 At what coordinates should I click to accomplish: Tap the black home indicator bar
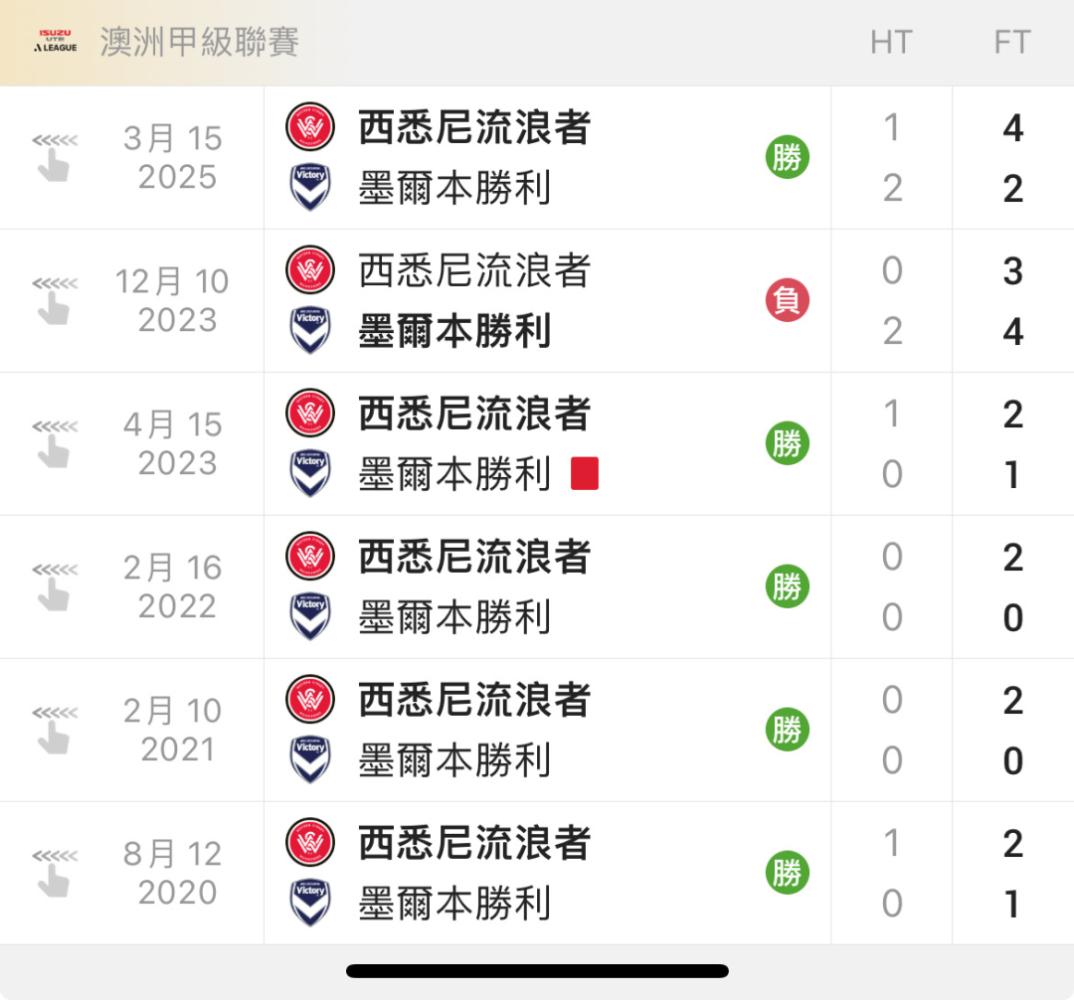(537, 971)
